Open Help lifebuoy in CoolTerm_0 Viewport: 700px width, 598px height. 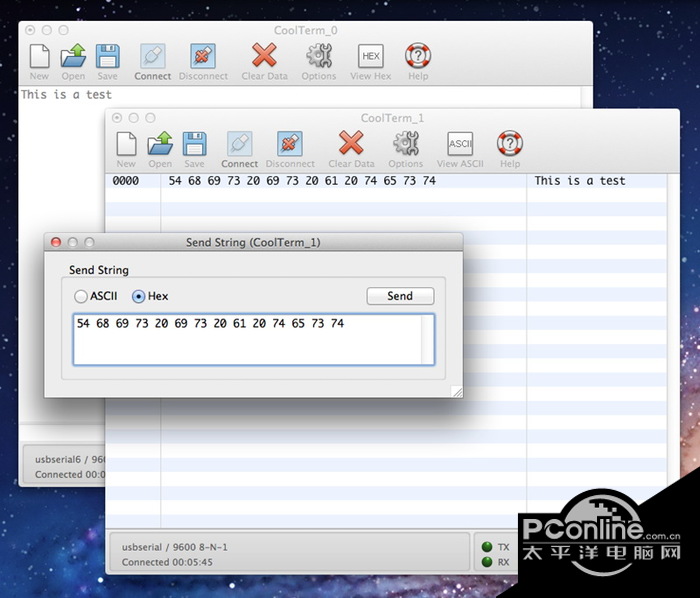tap(418, 55)
